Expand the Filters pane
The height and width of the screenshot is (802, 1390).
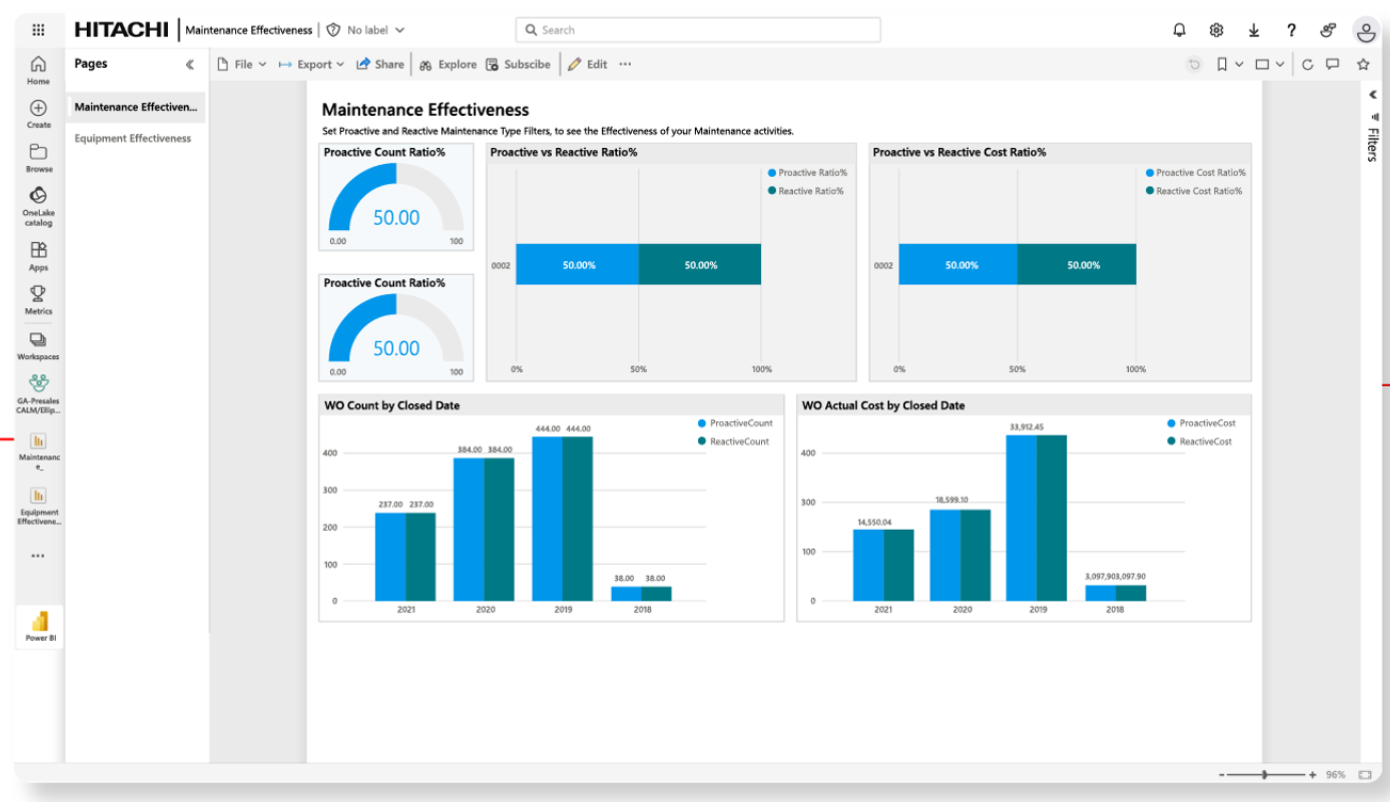(x=1373, y=95)
